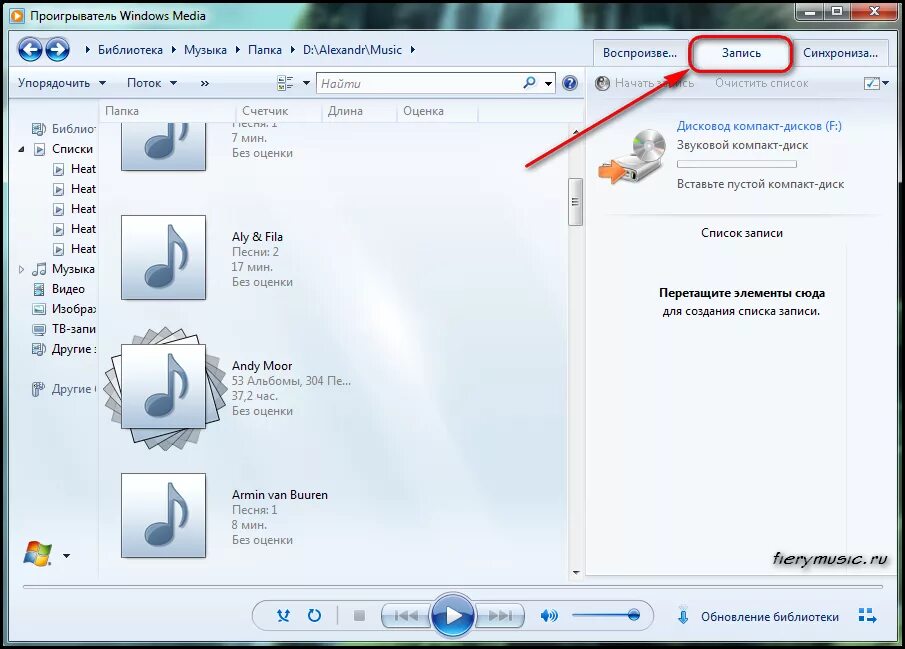Viewport: 905px width, 649px height.
Task: Skip to previous track
Action: point(406,616)
